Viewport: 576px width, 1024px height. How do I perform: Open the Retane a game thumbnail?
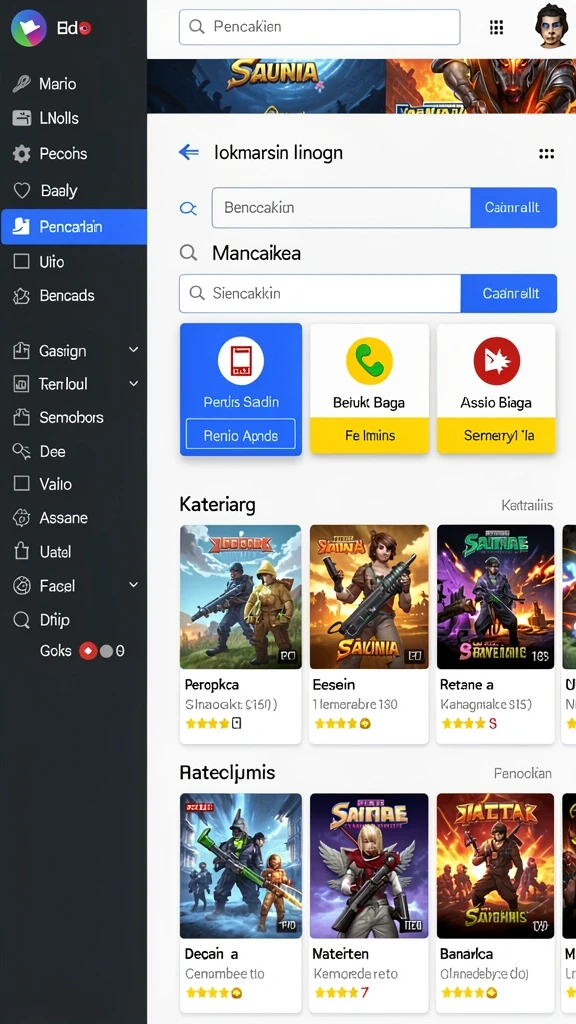click(x=496, y=597)
